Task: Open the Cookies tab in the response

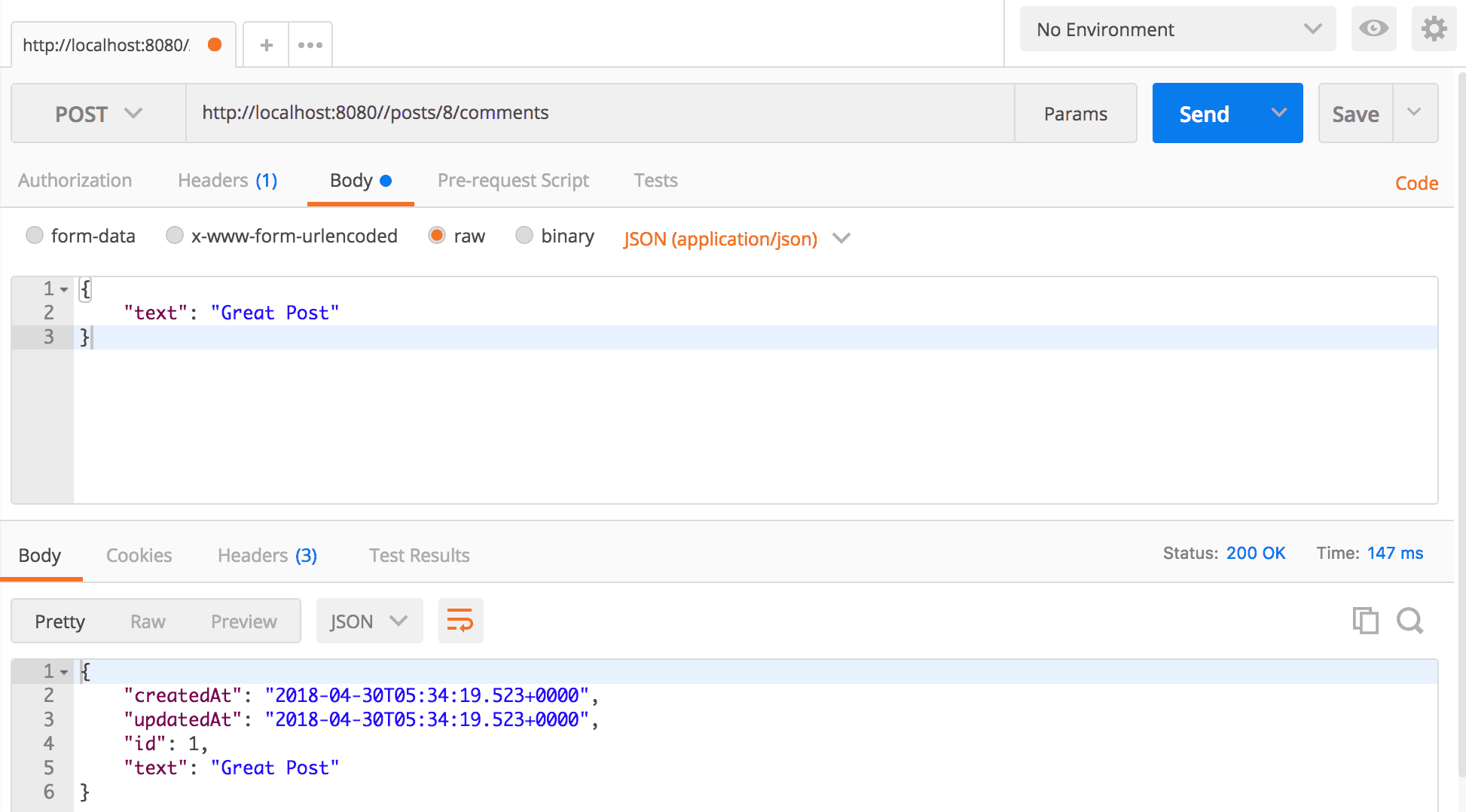Action: (x=139, y=555)
